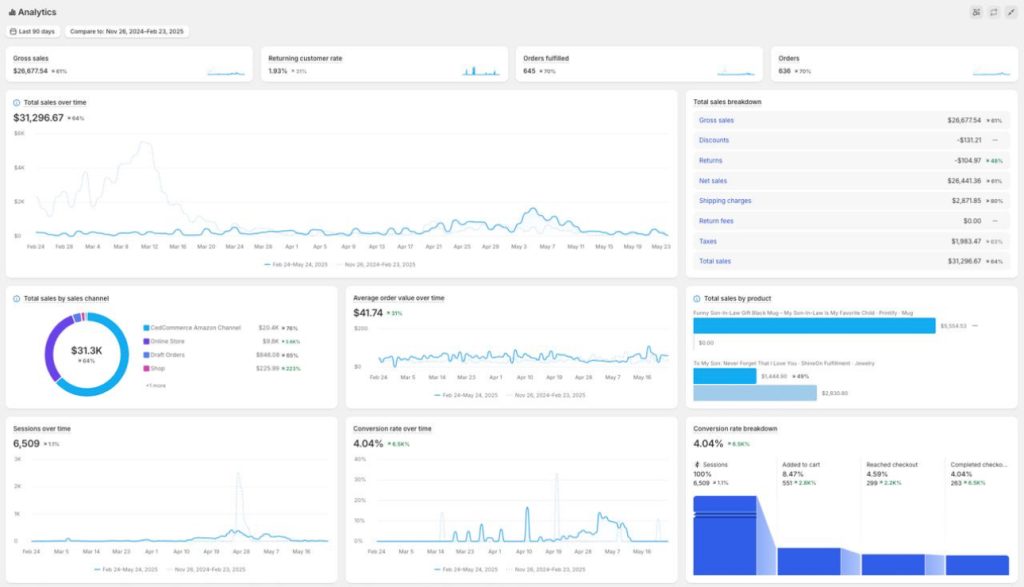Screen dimensions: 1024x587
Task: Click the Sessions icon in Conversion rate breakdown
Action: coord(696,465)
